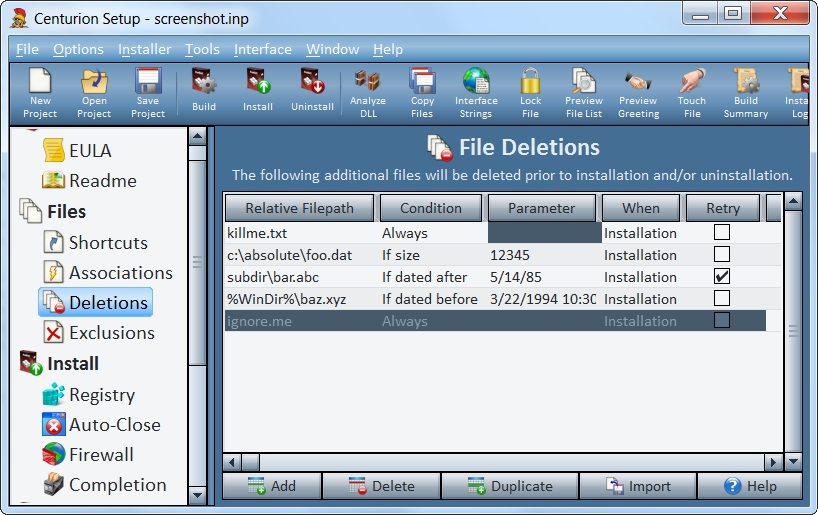Viewport: 818px width, 515px height.
Task: Click the empty Parameter field of killme.txt
Action: (545, 233)
